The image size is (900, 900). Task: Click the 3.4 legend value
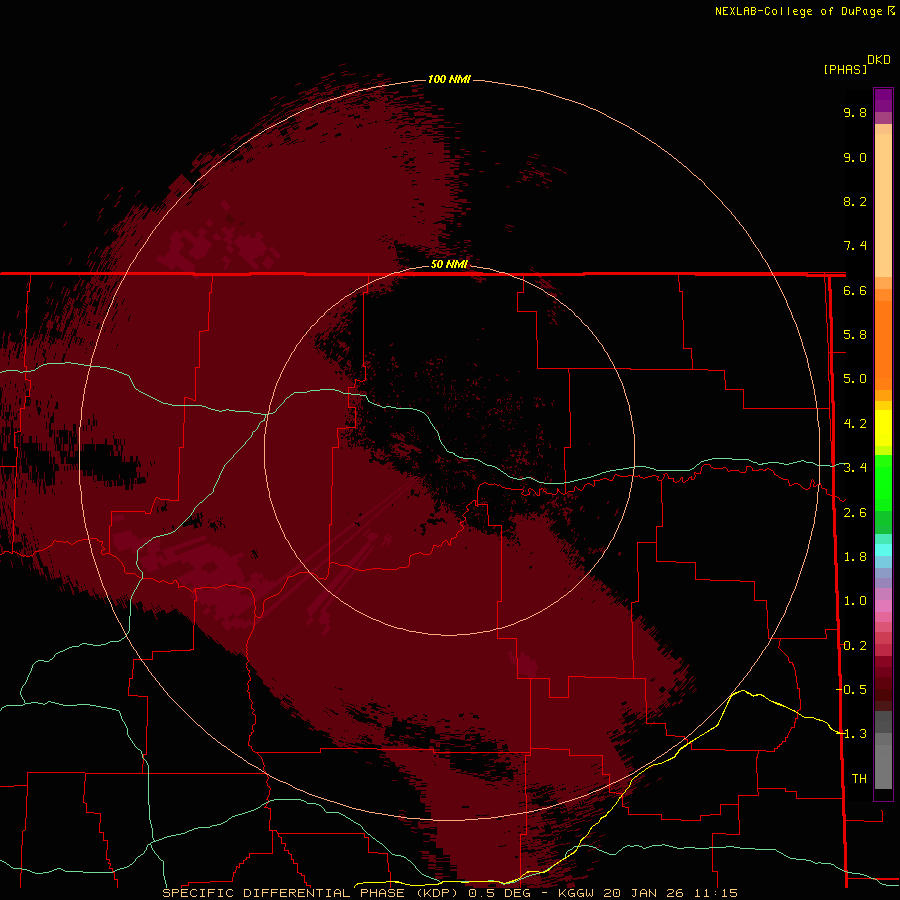855,468
